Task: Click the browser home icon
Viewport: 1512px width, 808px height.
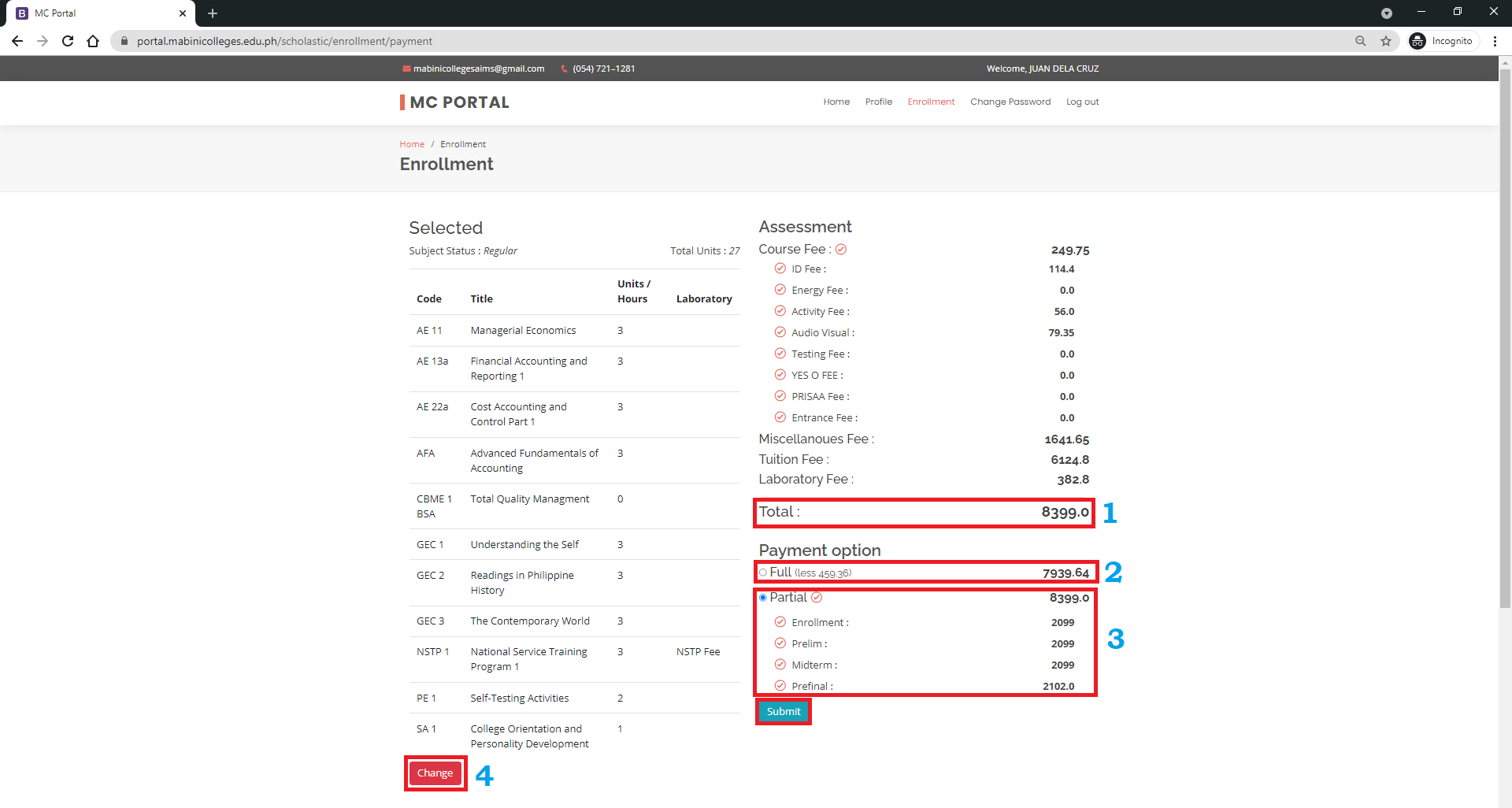Action: [93, 41]
